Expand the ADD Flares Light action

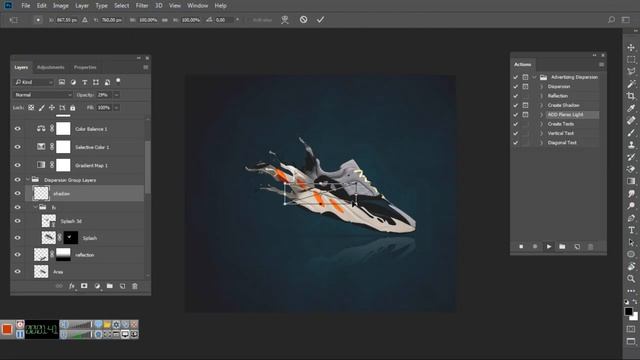[542, 115]
